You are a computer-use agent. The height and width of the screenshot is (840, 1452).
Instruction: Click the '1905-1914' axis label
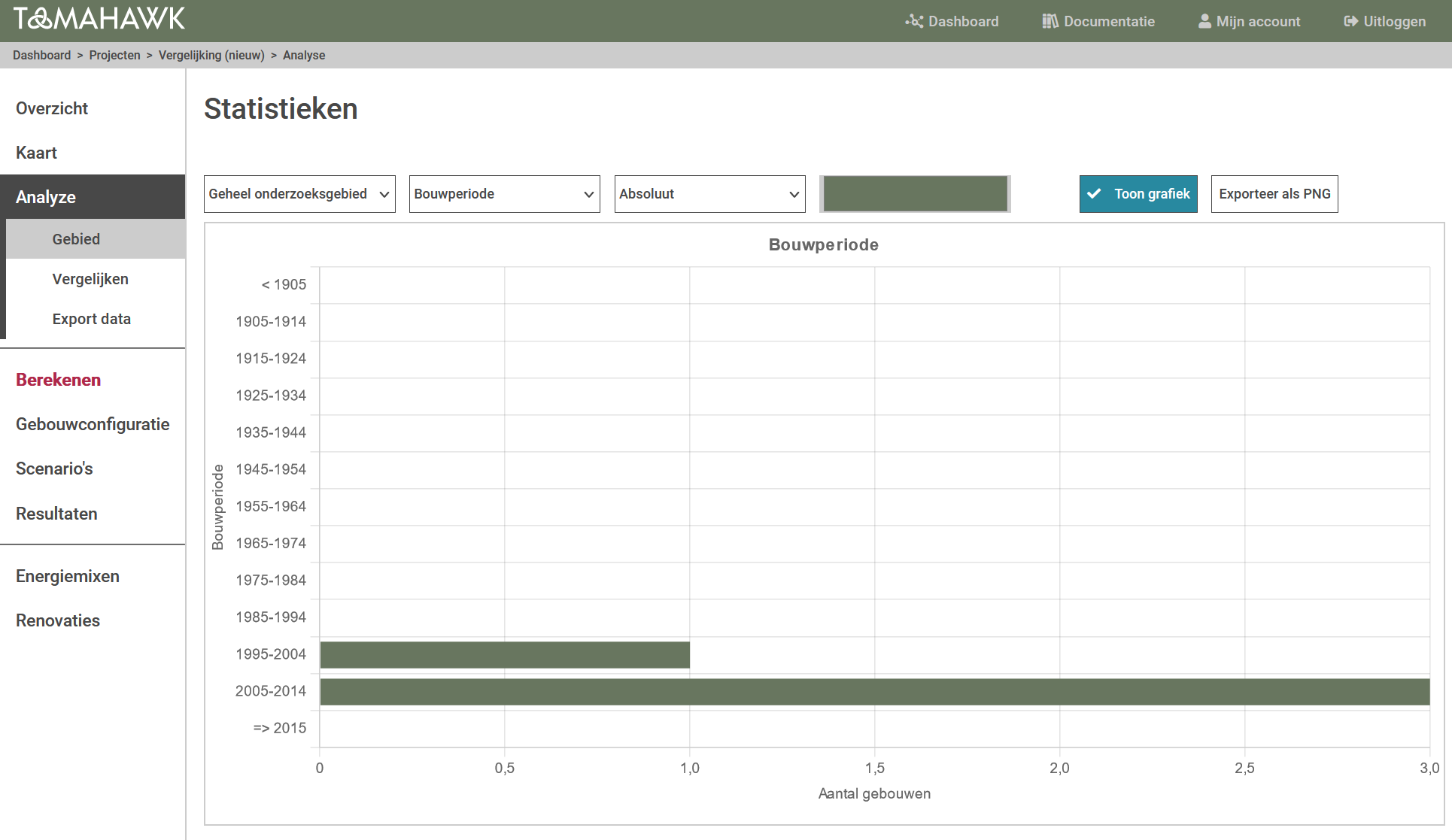(x=271, y=321)
